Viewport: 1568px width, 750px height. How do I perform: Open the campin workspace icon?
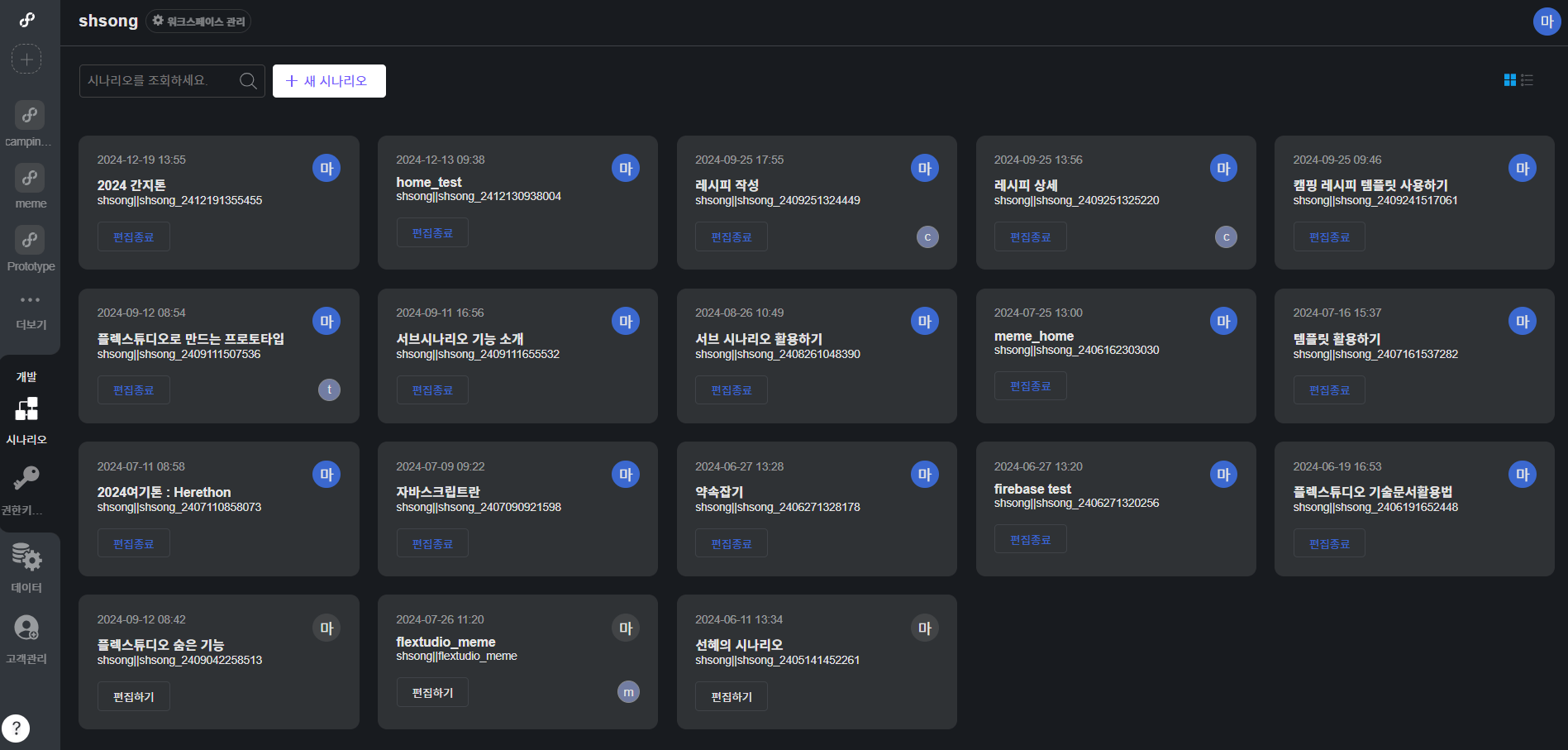(30, 115)
